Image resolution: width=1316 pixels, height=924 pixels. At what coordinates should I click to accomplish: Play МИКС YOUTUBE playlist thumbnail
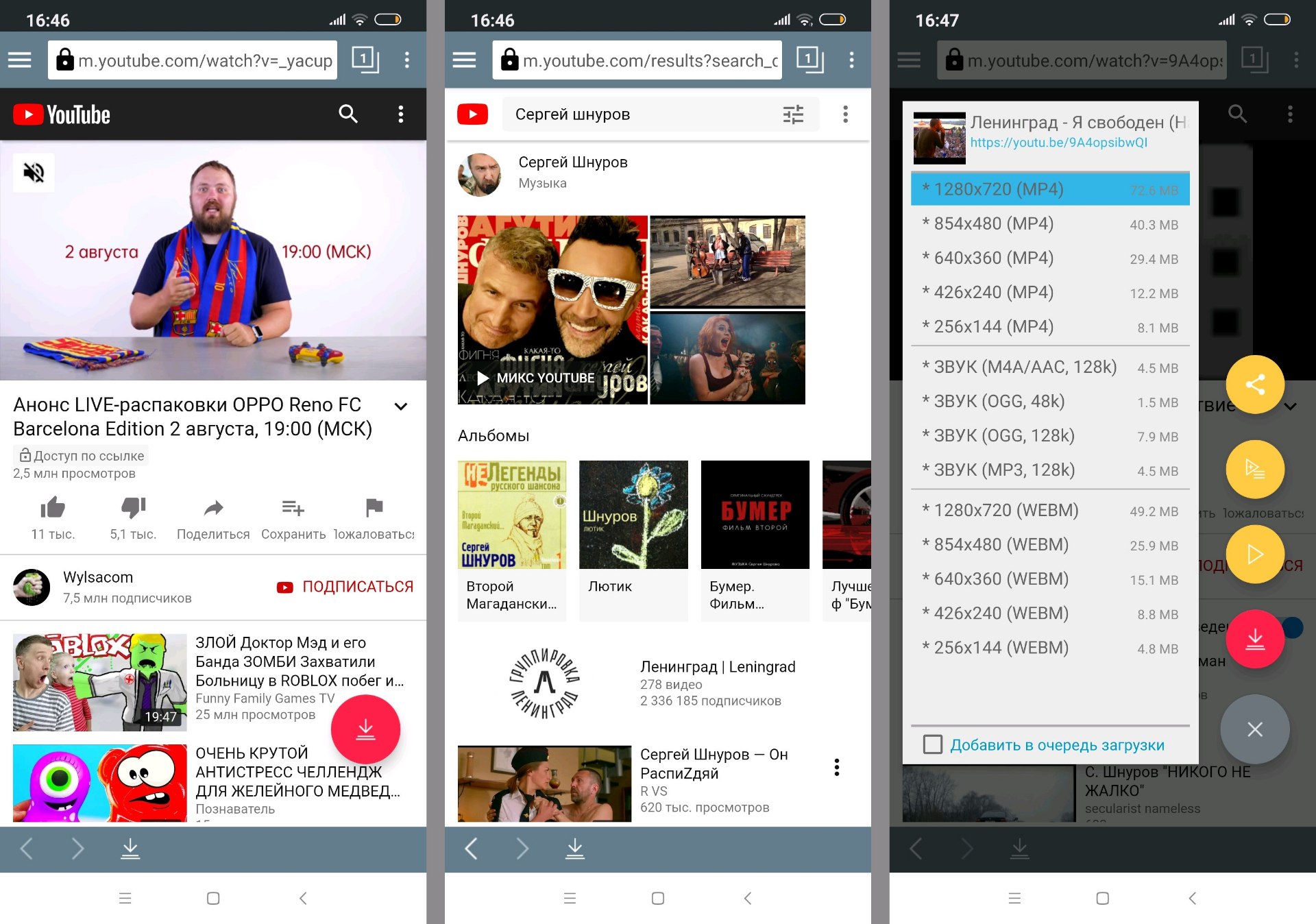click(x=552, y=310)
